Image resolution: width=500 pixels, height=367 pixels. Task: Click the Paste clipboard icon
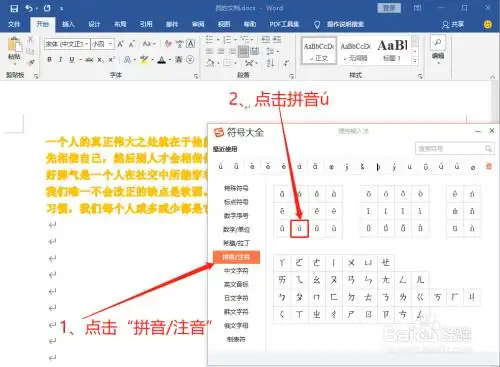[x=14, y=45]
